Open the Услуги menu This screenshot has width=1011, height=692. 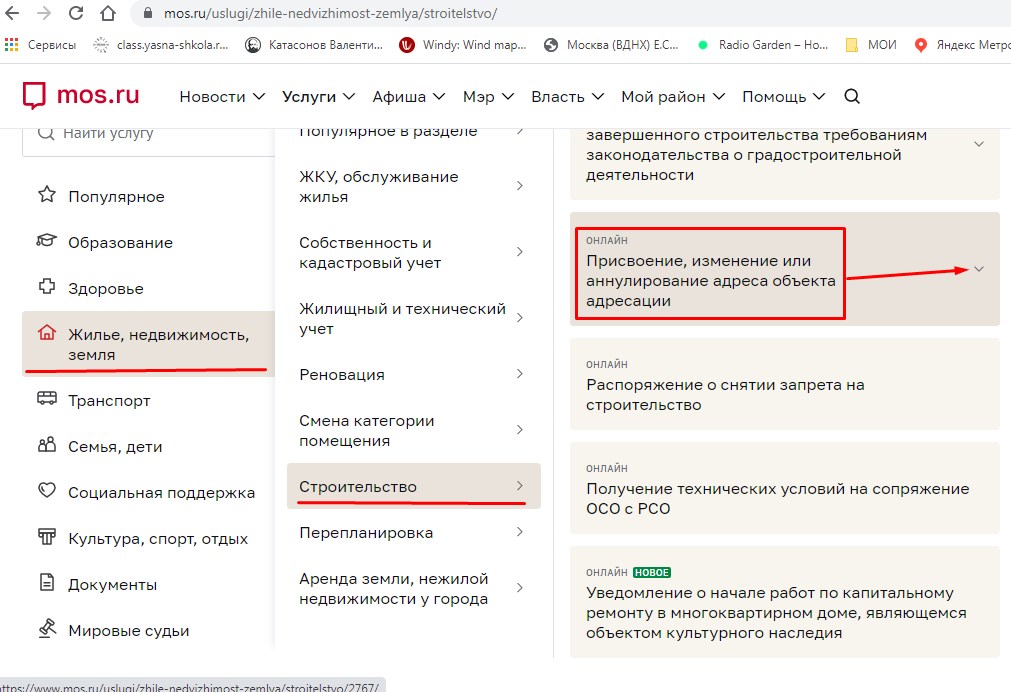coord(319,97)
